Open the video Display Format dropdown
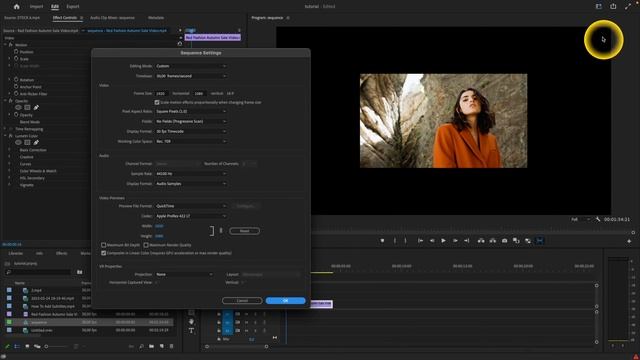 tap(191, 131)
